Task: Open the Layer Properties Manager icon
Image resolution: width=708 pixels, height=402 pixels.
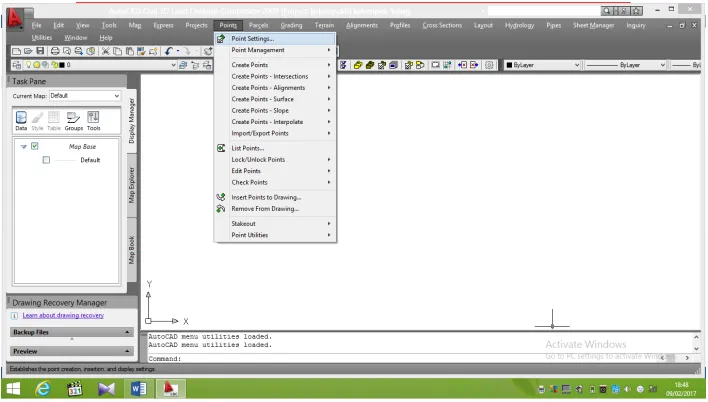Action: [16, 65]
